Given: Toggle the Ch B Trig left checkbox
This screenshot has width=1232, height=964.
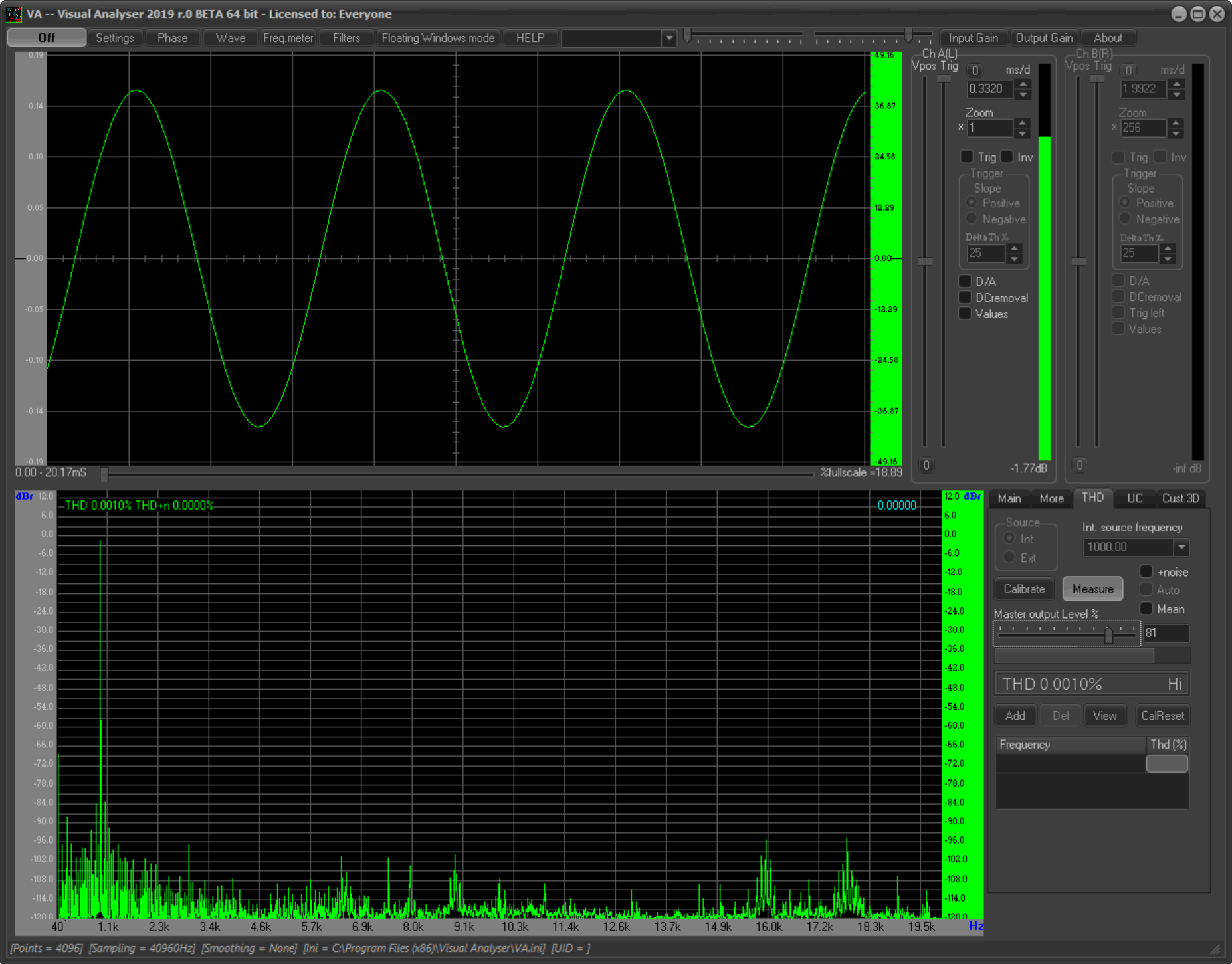Looking at the screenshot, I should [1118, 312].
